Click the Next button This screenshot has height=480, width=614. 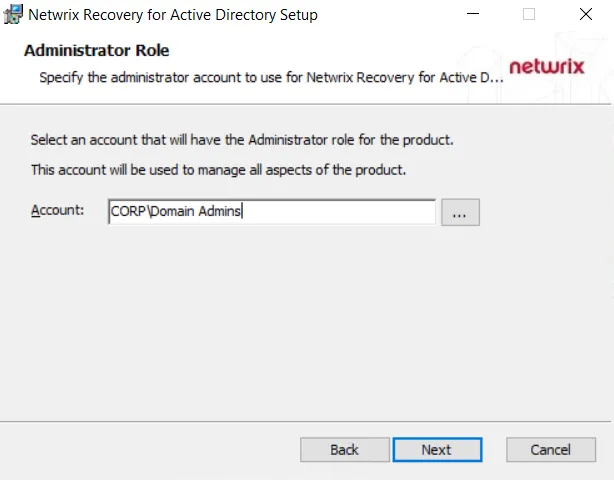point(437,449)
